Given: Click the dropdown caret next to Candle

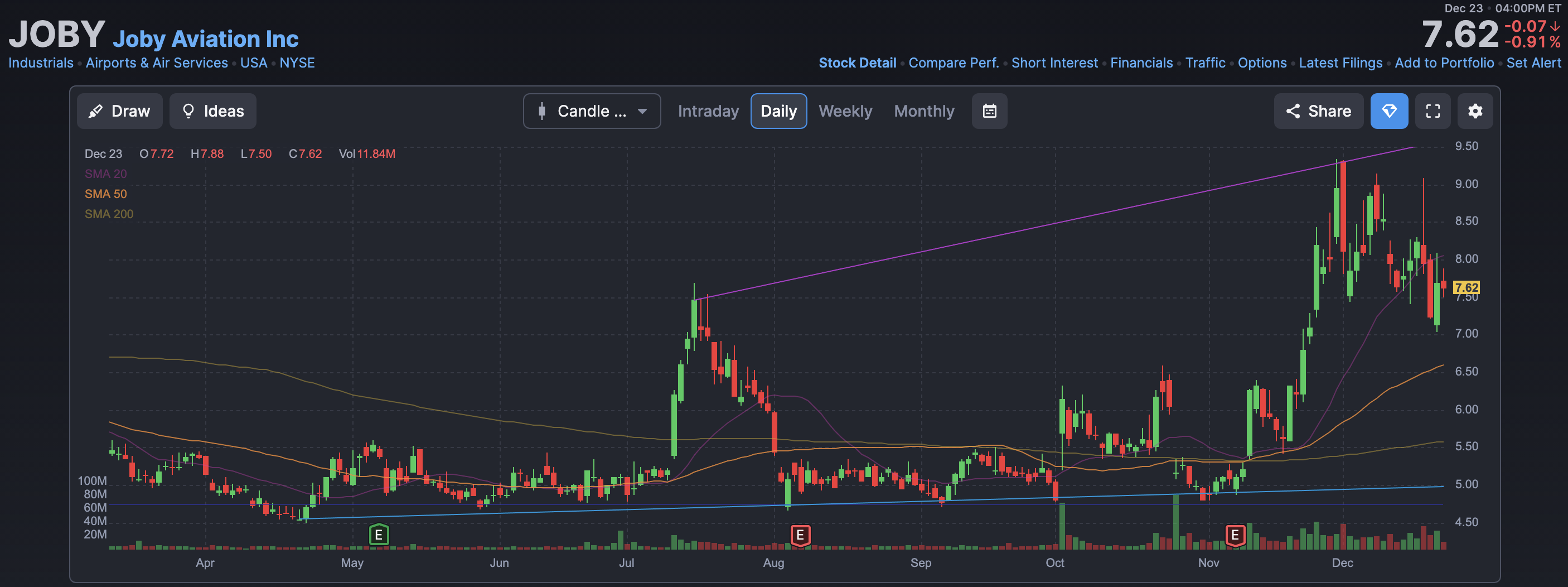Looking at the screenshot, I should coord(642,112).
